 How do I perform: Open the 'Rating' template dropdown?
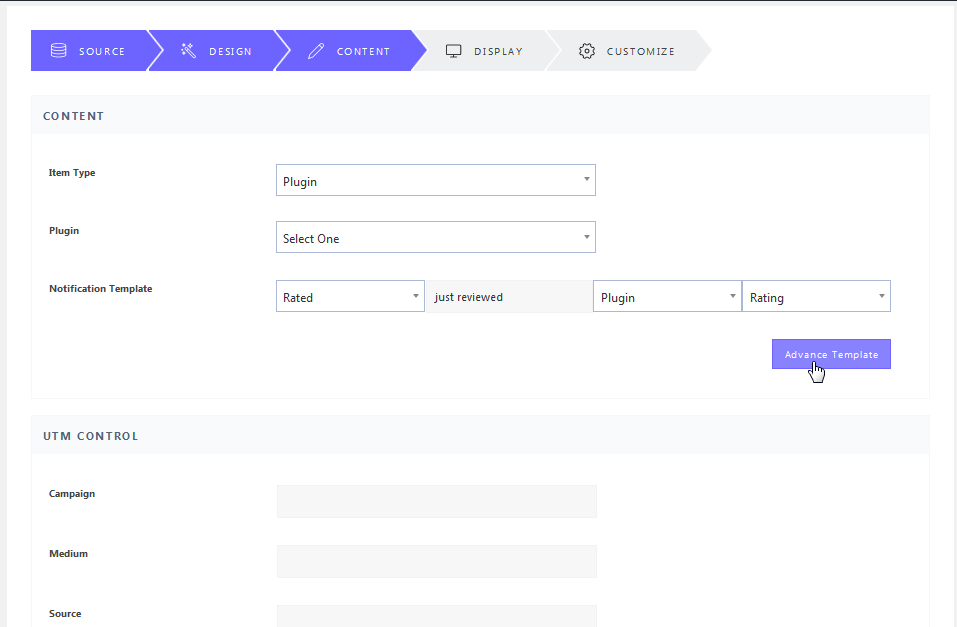coord(817,296)
